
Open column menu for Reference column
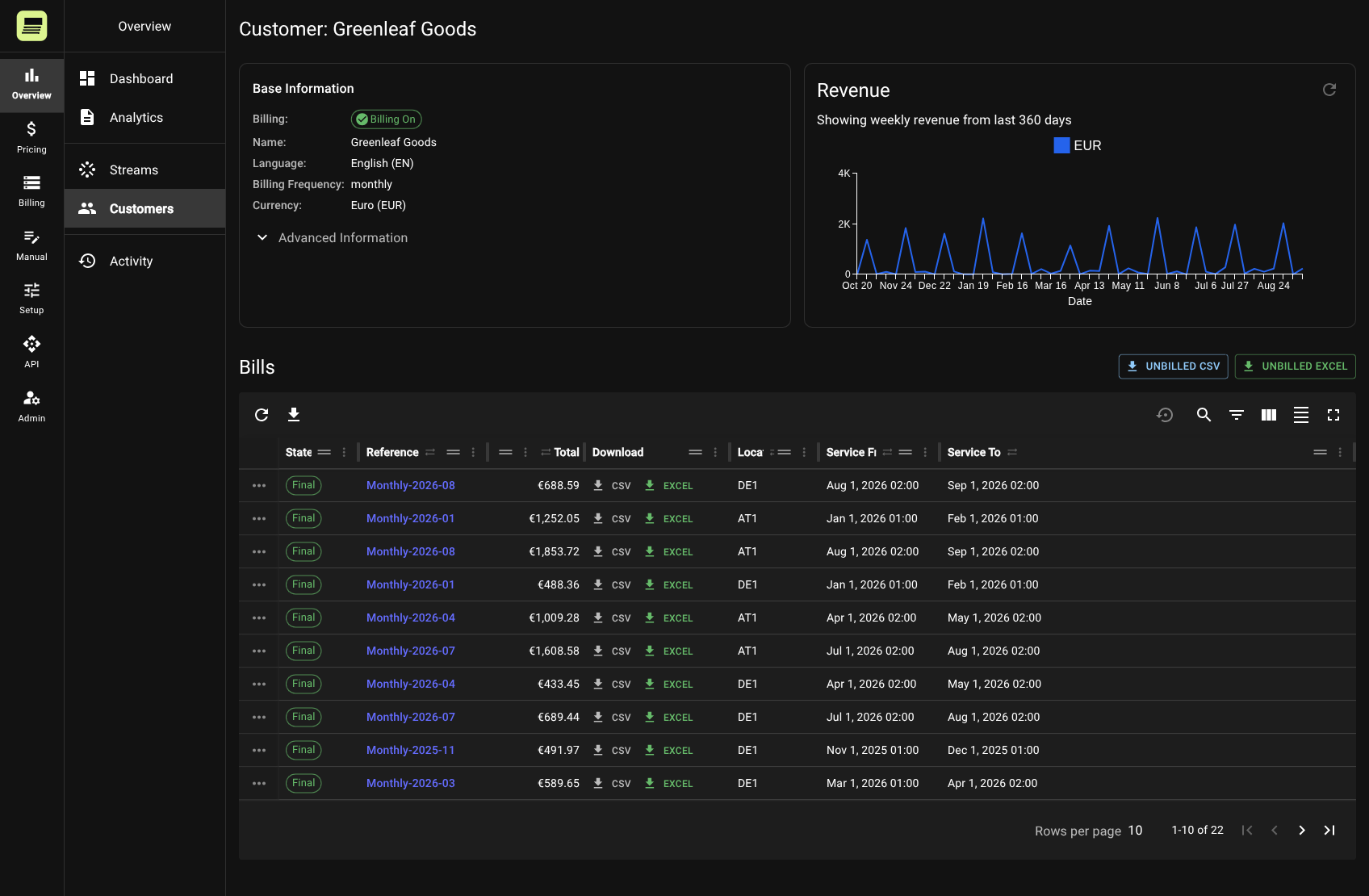coord(473,452)
